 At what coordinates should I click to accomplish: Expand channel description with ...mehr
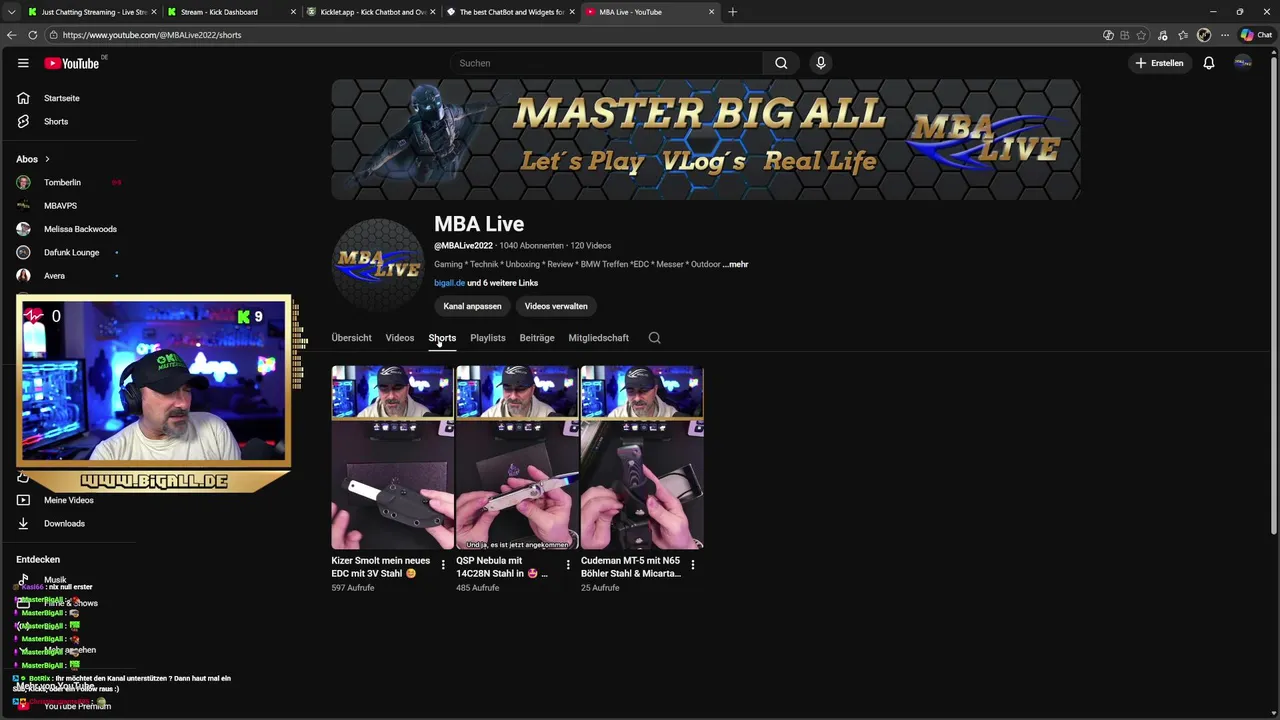[735, 264]
